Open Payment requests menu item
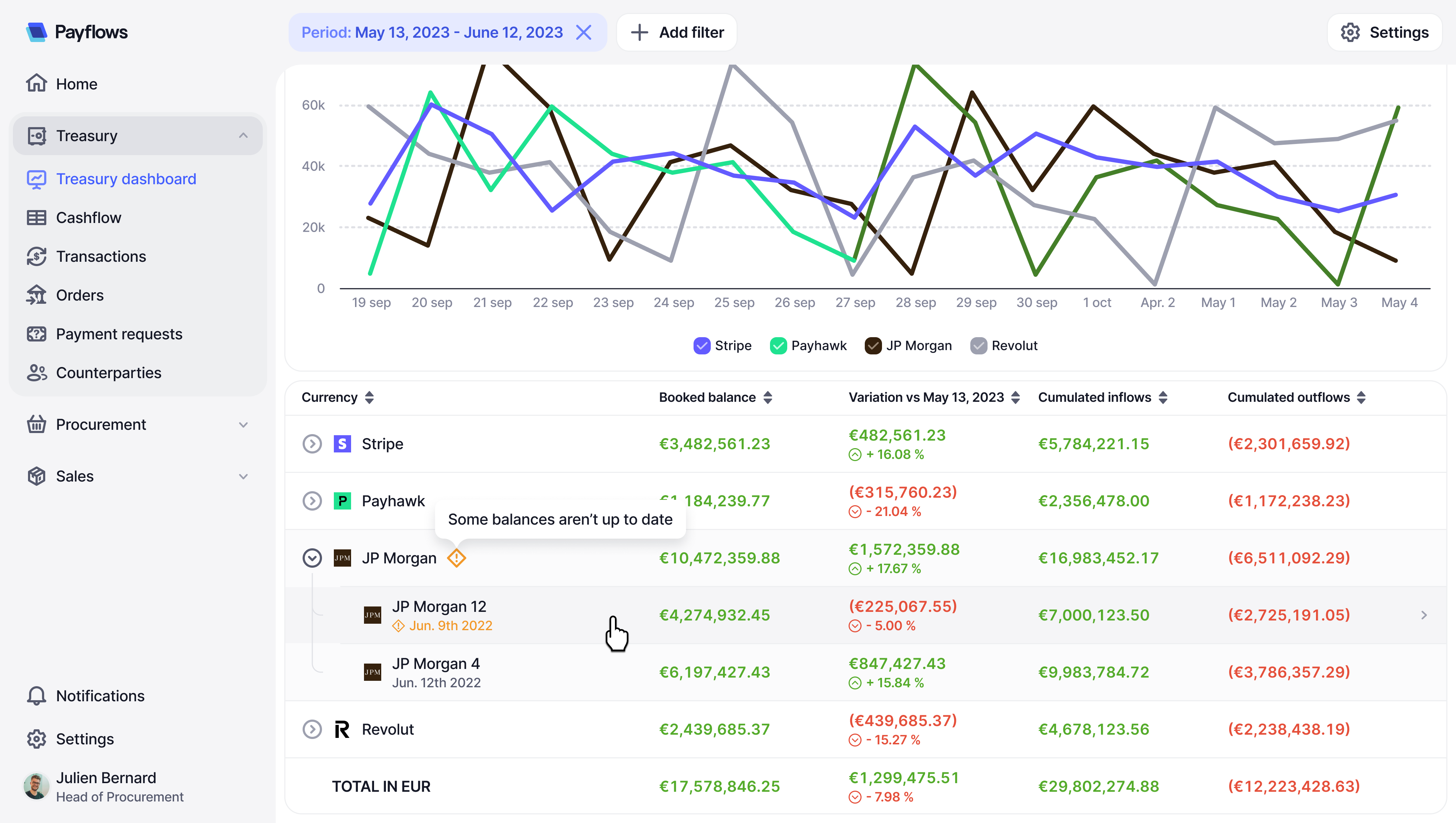Screen dimensions: 1456x823 [x=138, y=334]
